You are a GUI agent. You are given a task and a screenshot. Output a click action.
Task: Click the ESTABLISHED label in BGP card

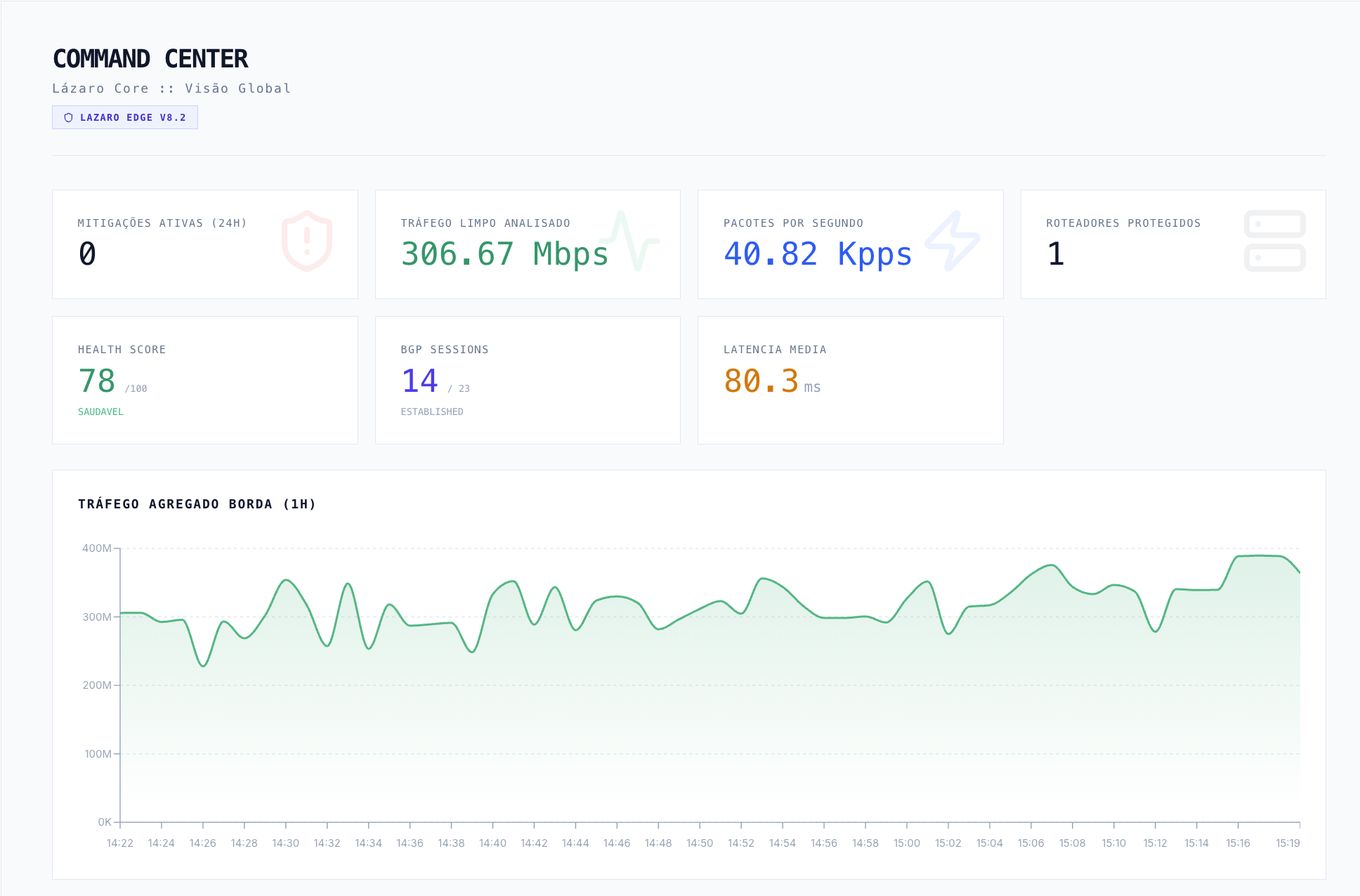pyautogui.click(x=431, y=412)
